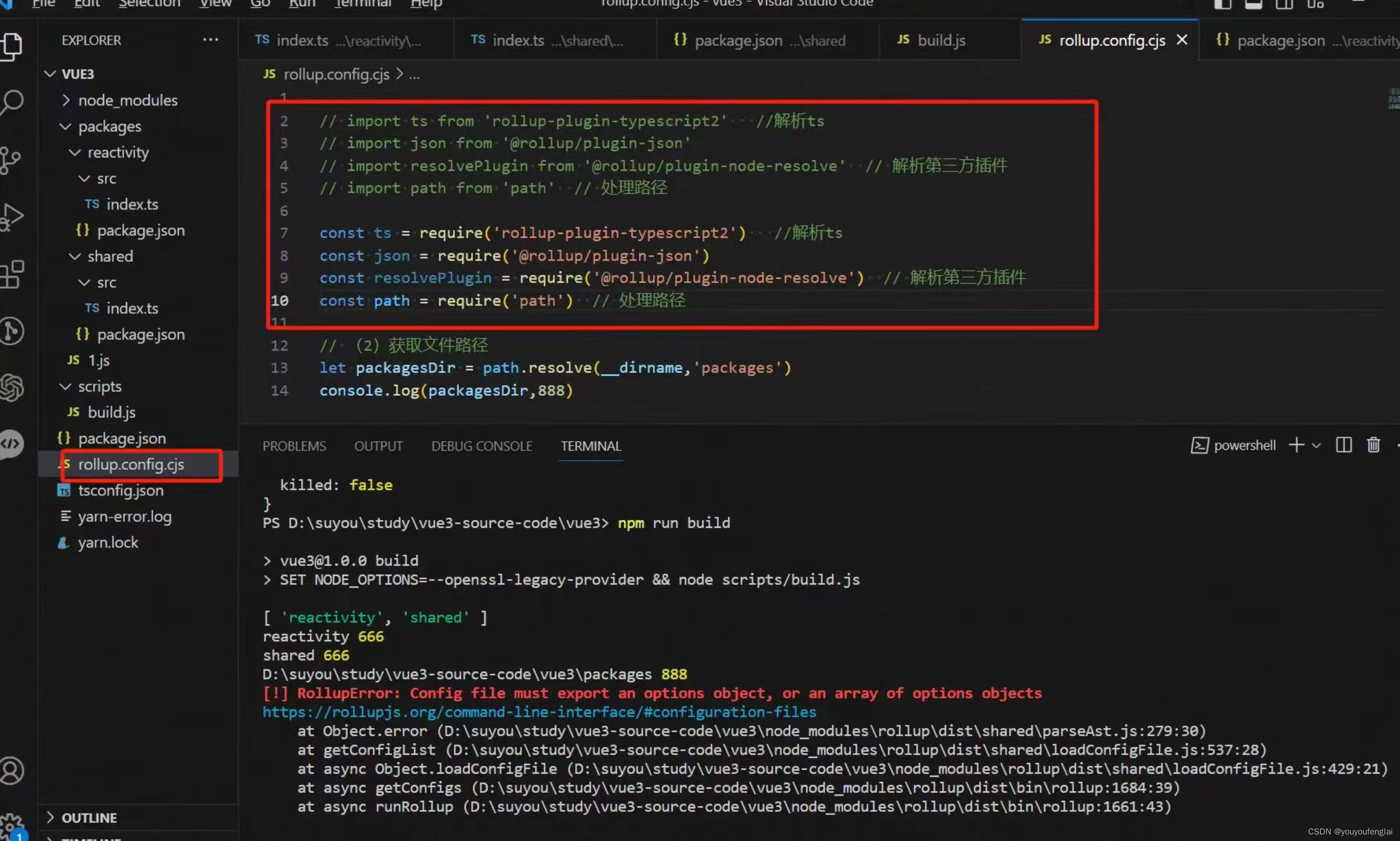
Task: Switch to index.ts shared editor tab
Action: click(x=555, y=40)
